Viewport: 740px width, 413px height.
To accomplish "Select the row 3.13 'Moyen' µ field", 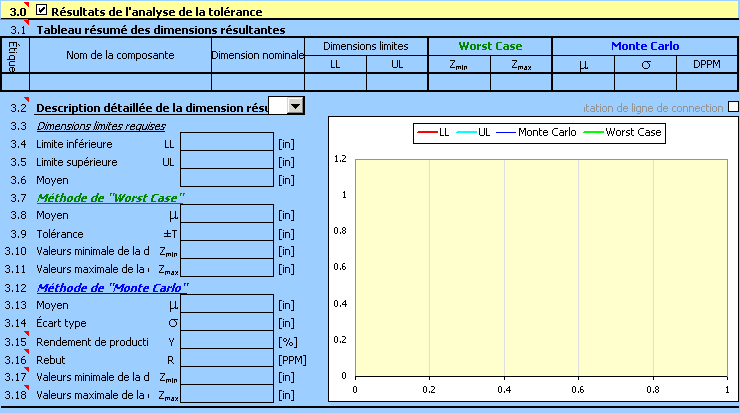I will [227, 303].
